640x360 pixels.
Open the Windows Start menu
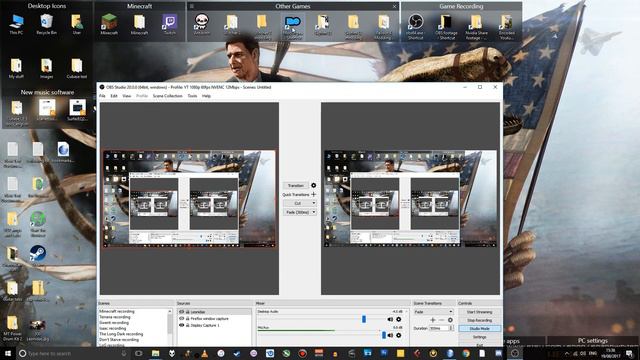7,353
